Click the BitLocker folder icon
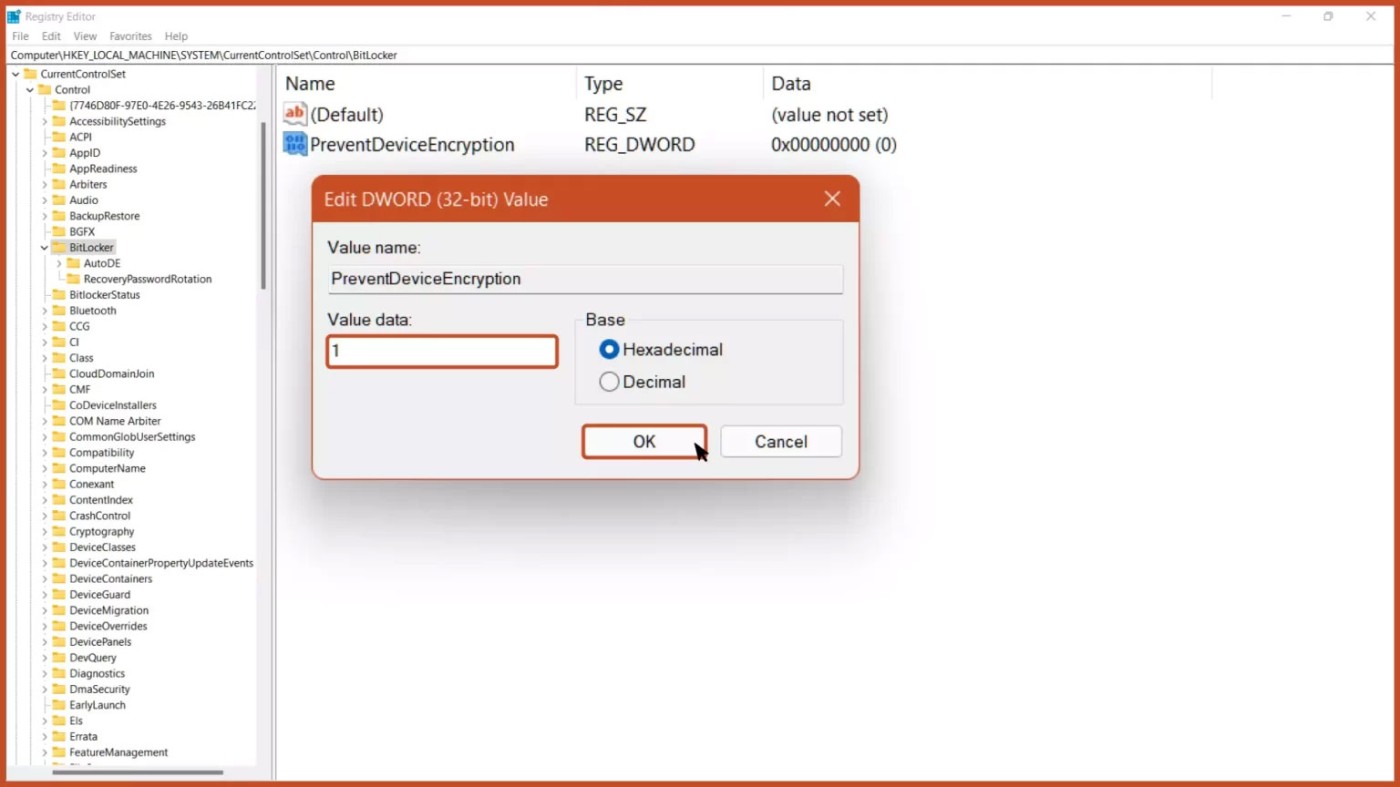The width and height of the screenshot is (1400, 787). [x=58, y=247]
